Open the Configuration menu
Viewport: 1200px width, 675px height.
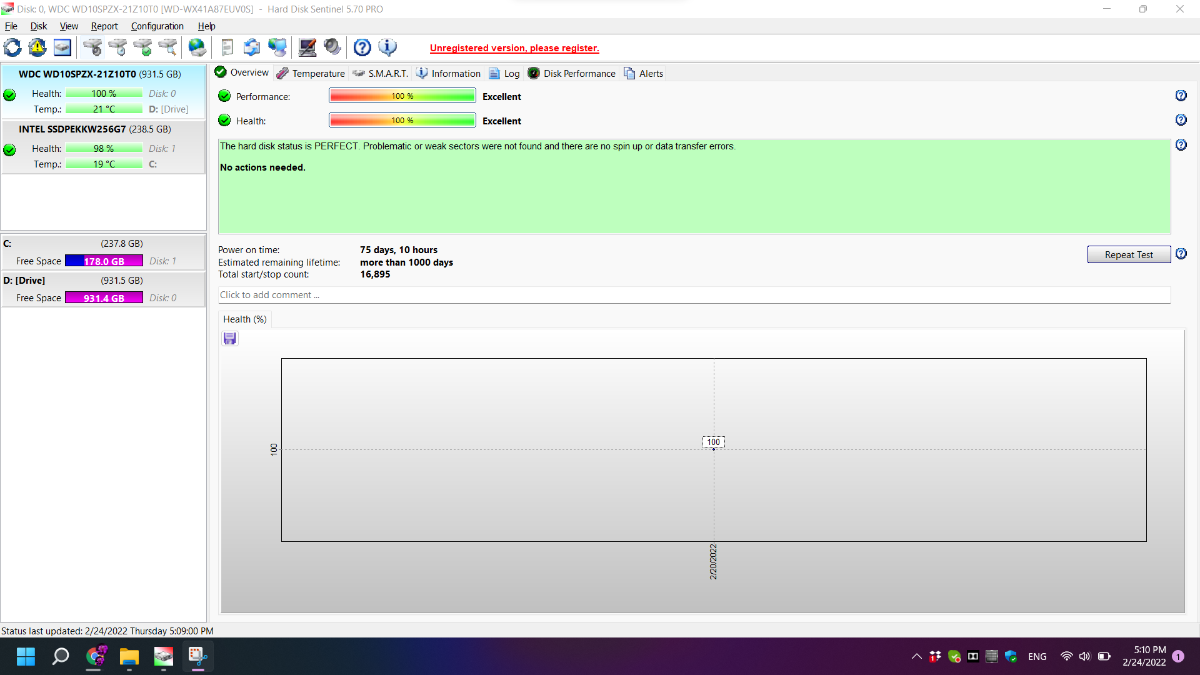pos(157,26)
